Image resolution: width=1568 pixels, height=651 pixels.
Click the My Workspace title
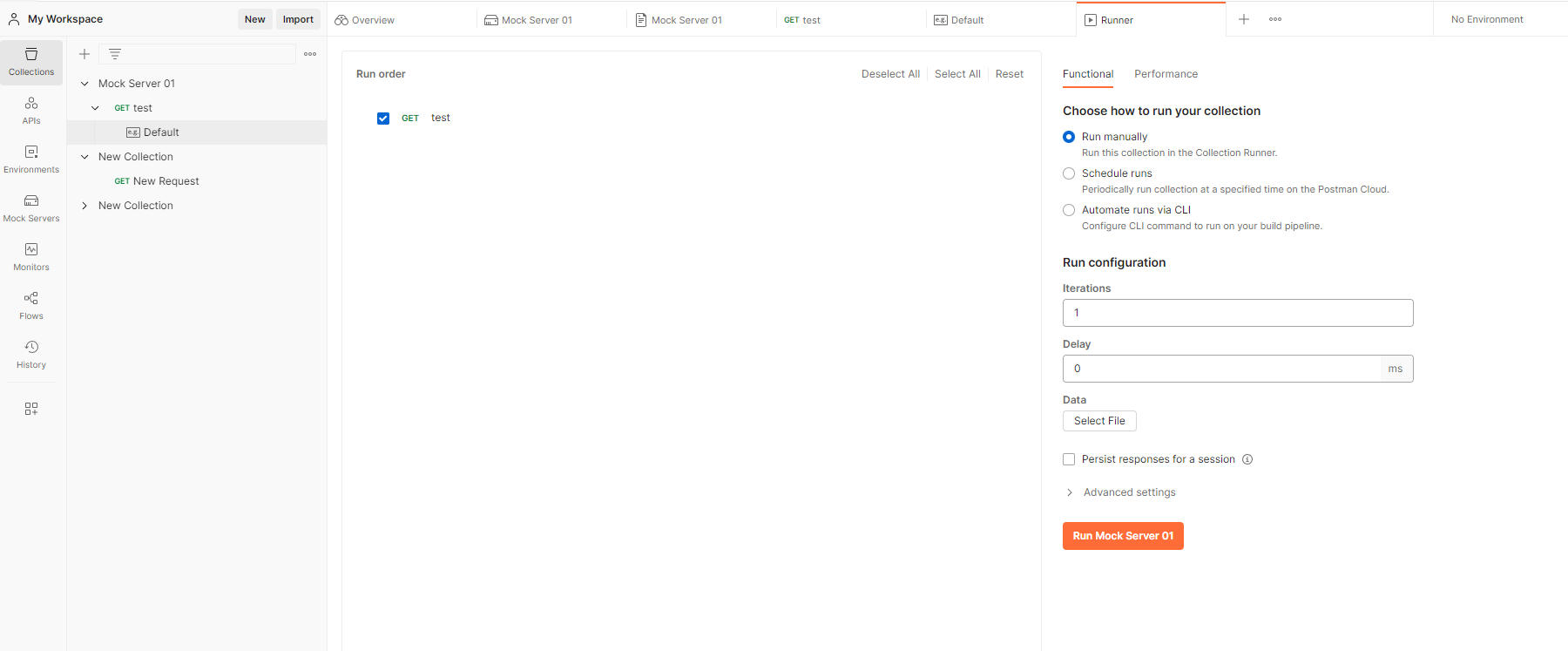click(65, 19)
